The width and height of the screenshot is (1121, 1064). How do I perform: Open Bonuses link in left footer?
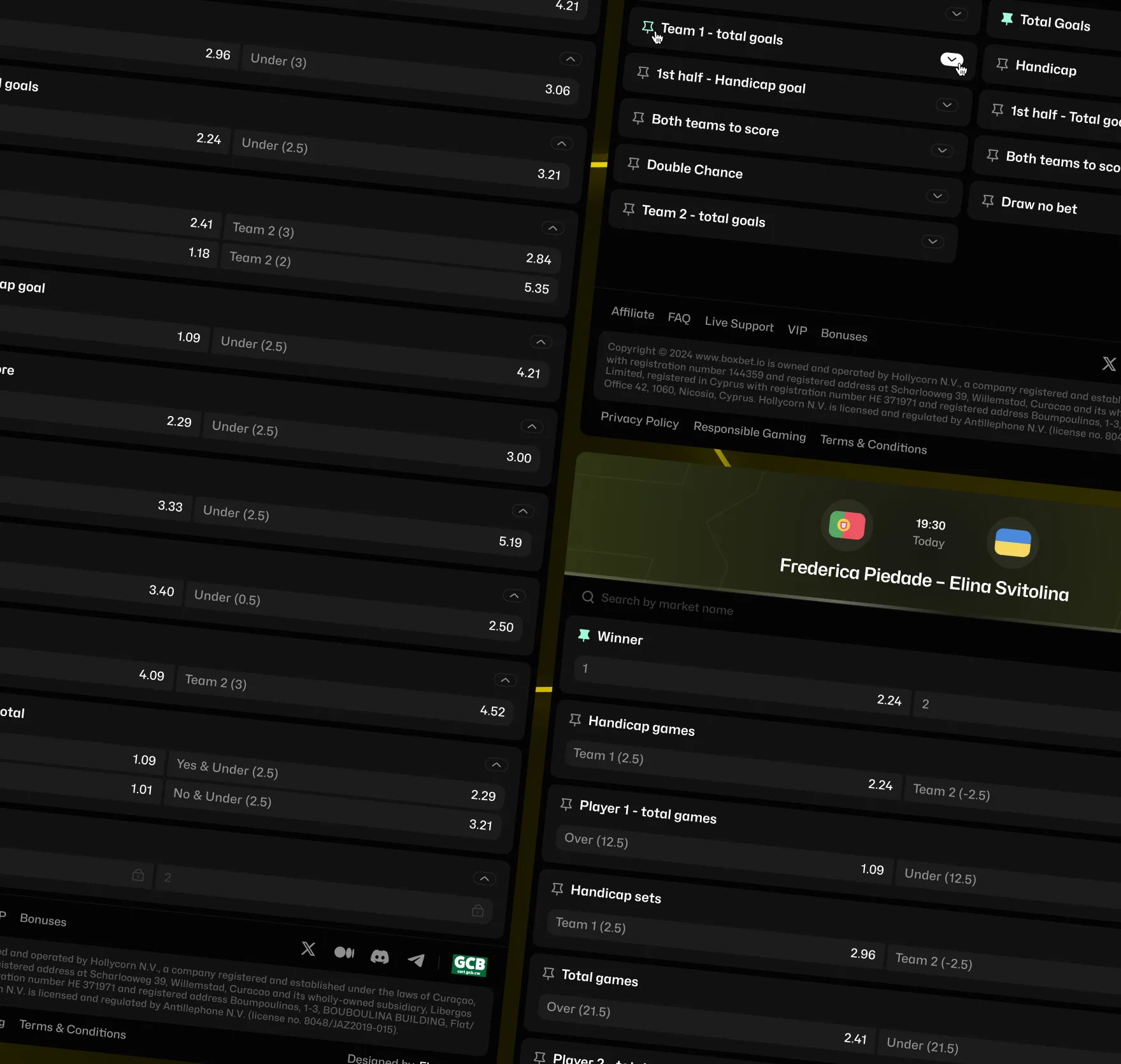pos(43,919)
